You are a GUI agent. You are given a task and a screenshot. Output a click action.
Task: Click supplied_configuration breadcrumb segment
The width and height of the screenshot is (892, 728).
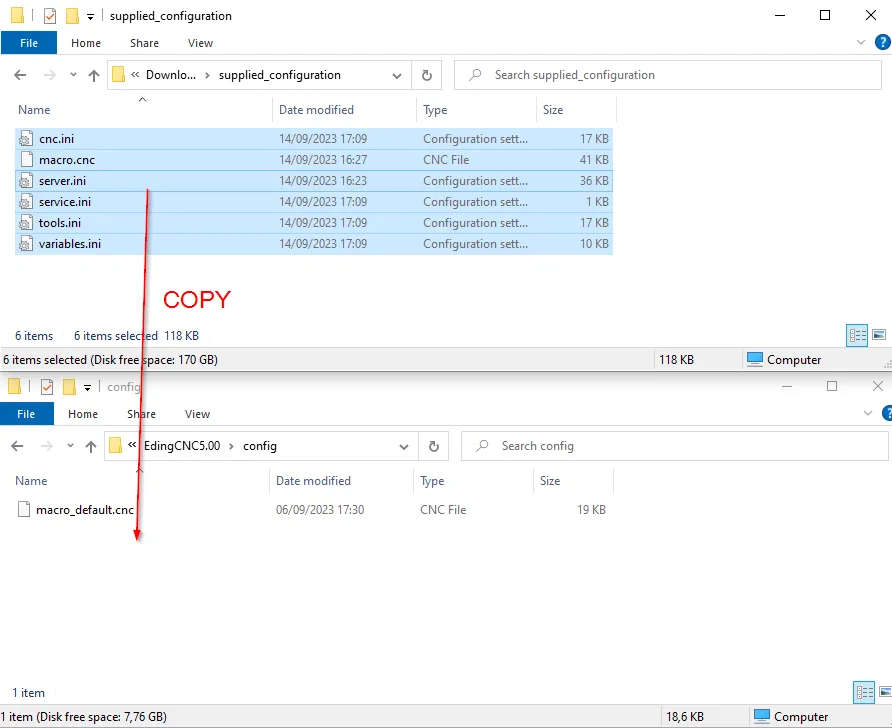pos(280,75)
